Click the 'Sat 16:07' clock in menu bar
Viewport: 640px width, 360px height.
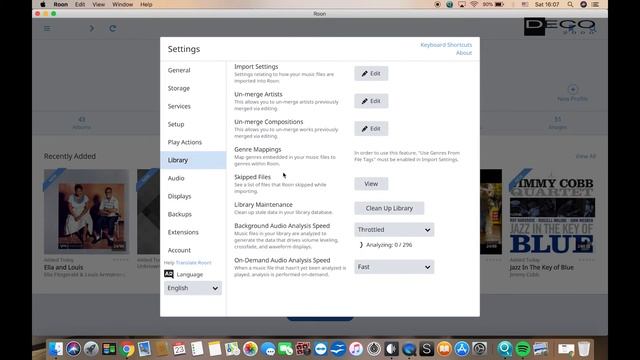(x=547, y=4)
